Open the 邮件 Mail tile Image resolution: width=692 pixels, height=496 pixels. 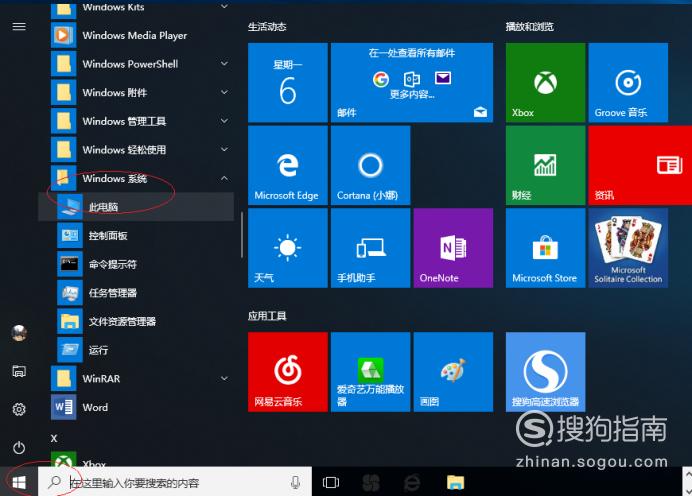[x=412, y=83]
